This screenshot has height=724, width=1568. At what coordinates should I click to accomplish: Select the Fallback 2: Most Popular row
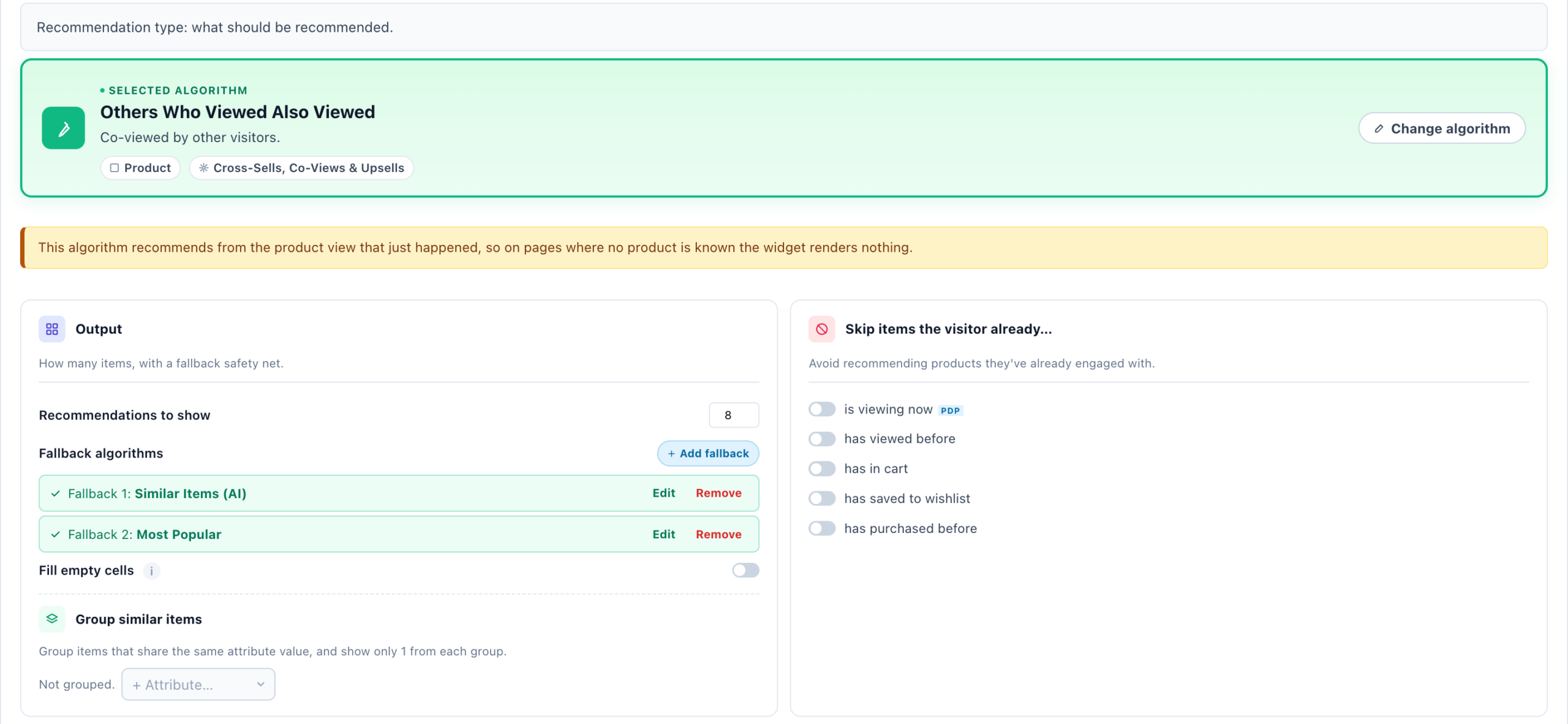pyautogui.click(x=399, y=534)
